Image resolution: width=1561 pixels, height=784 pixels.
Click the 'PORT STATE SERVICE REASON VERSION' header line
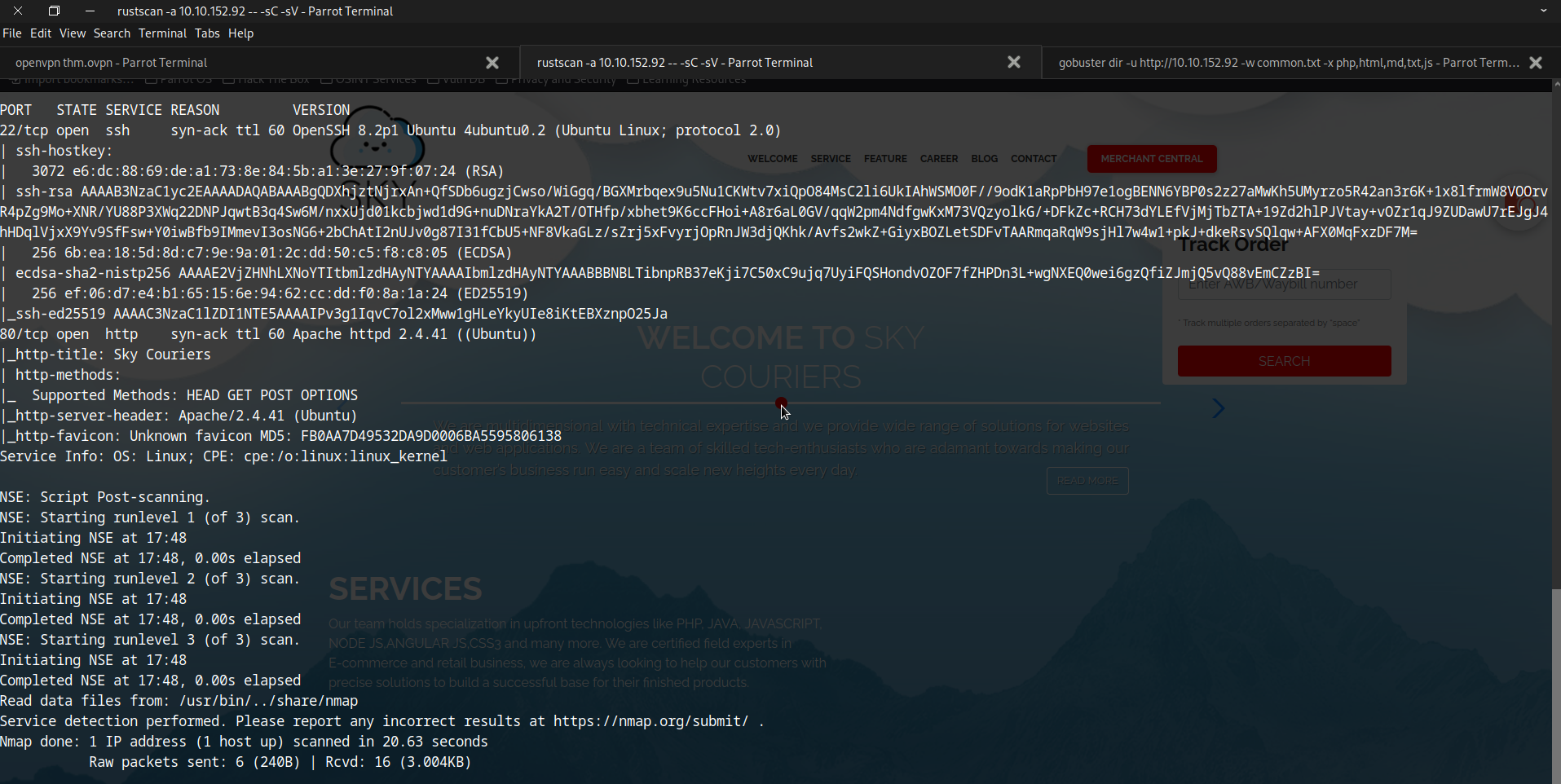coord(174,110)
